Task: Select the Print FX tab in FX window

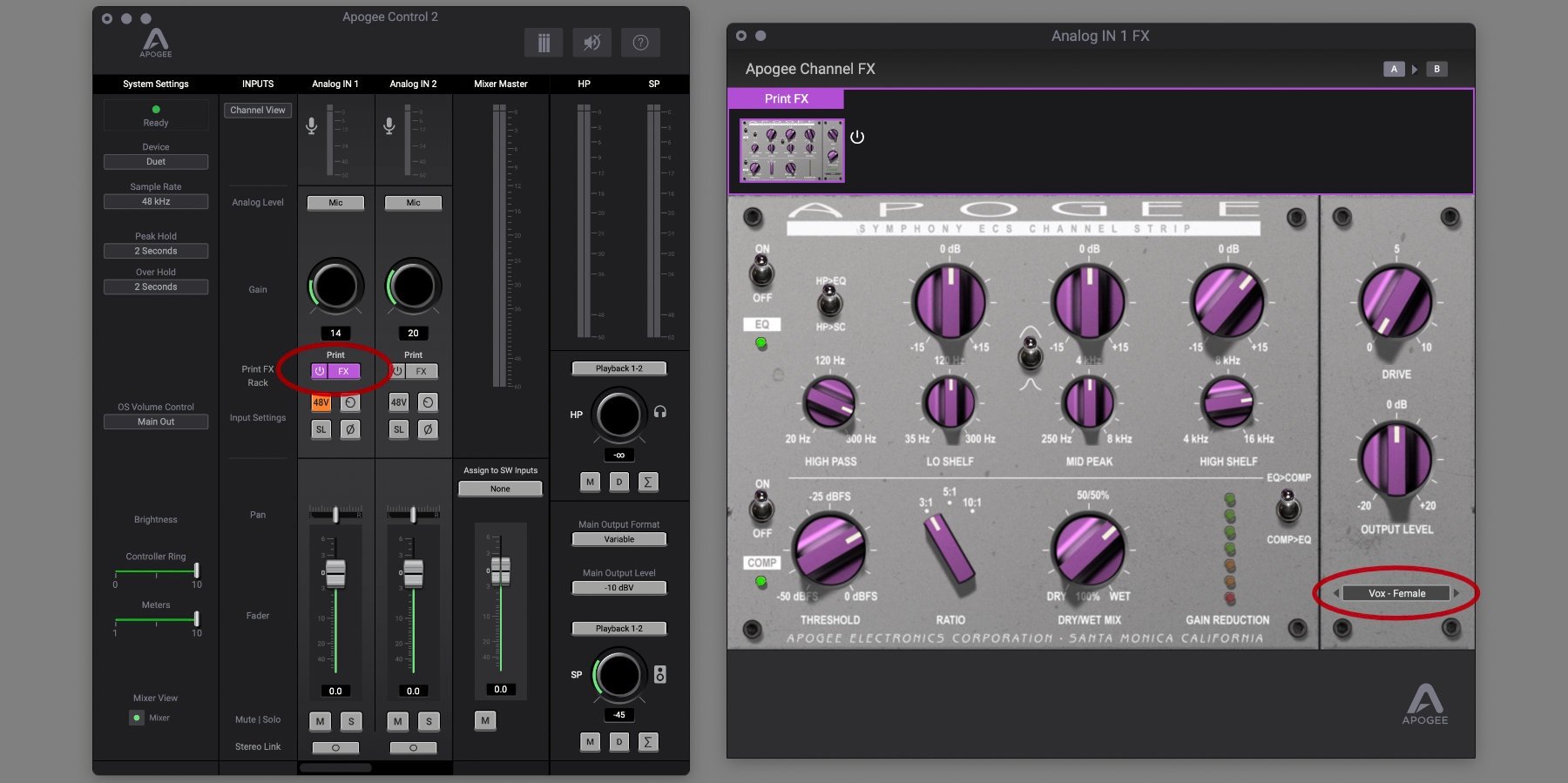Action: point(787,98)
